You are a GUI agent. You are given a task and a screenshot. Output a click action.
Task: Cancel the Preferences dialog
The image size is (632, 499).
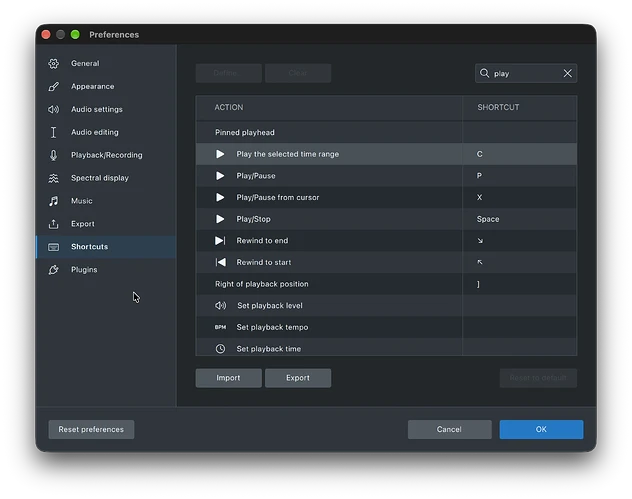point(449,429)
